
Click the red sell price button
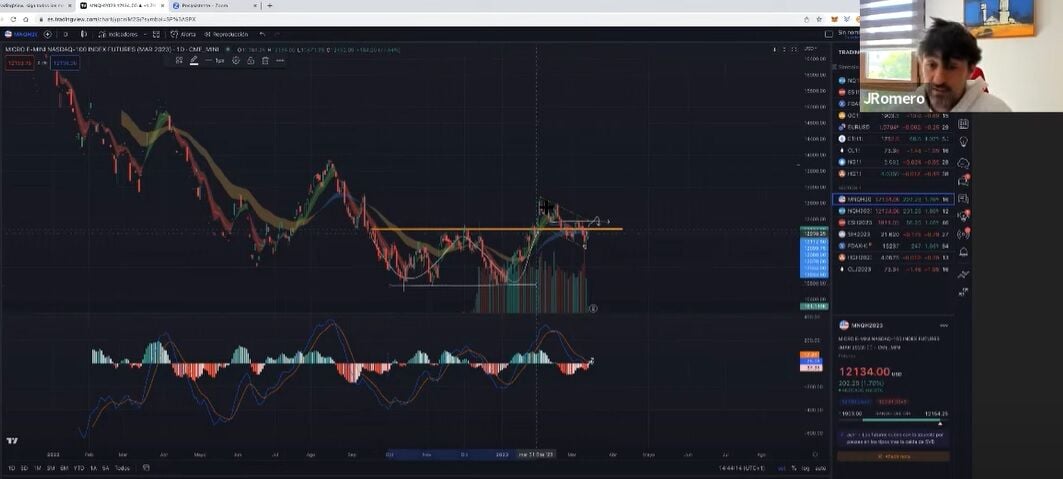tap(18, 63)
